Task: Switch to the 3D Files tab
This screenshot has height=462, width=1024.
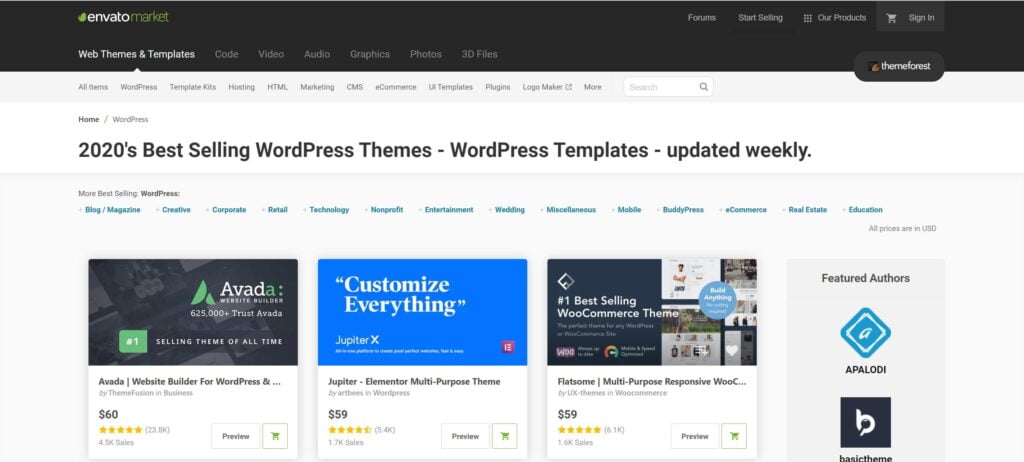Action: click(x=479, y=54)
